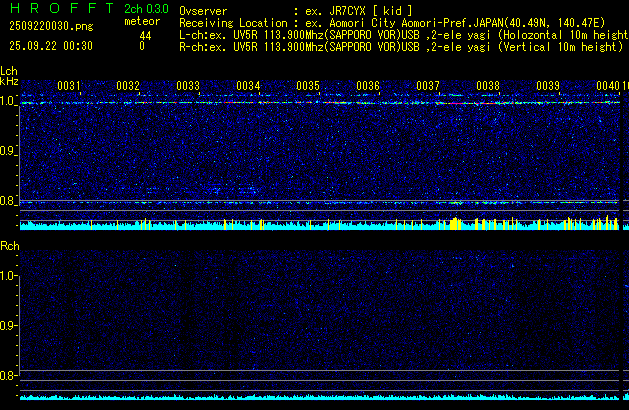629x410 pixels.
Task: Click the HROFFT title text
Action: 55,10
